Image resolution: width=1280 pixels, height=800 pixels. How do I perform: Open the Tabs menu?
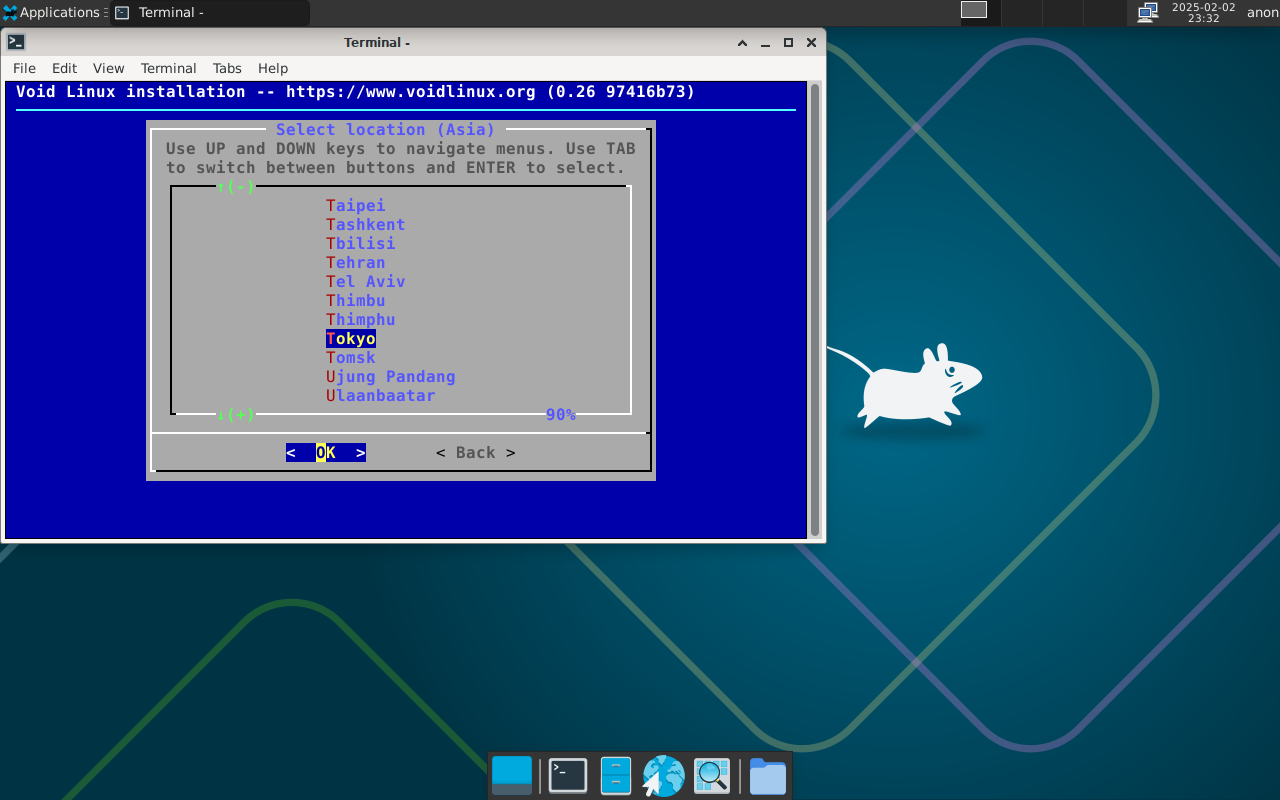click(x=227, y=68)
